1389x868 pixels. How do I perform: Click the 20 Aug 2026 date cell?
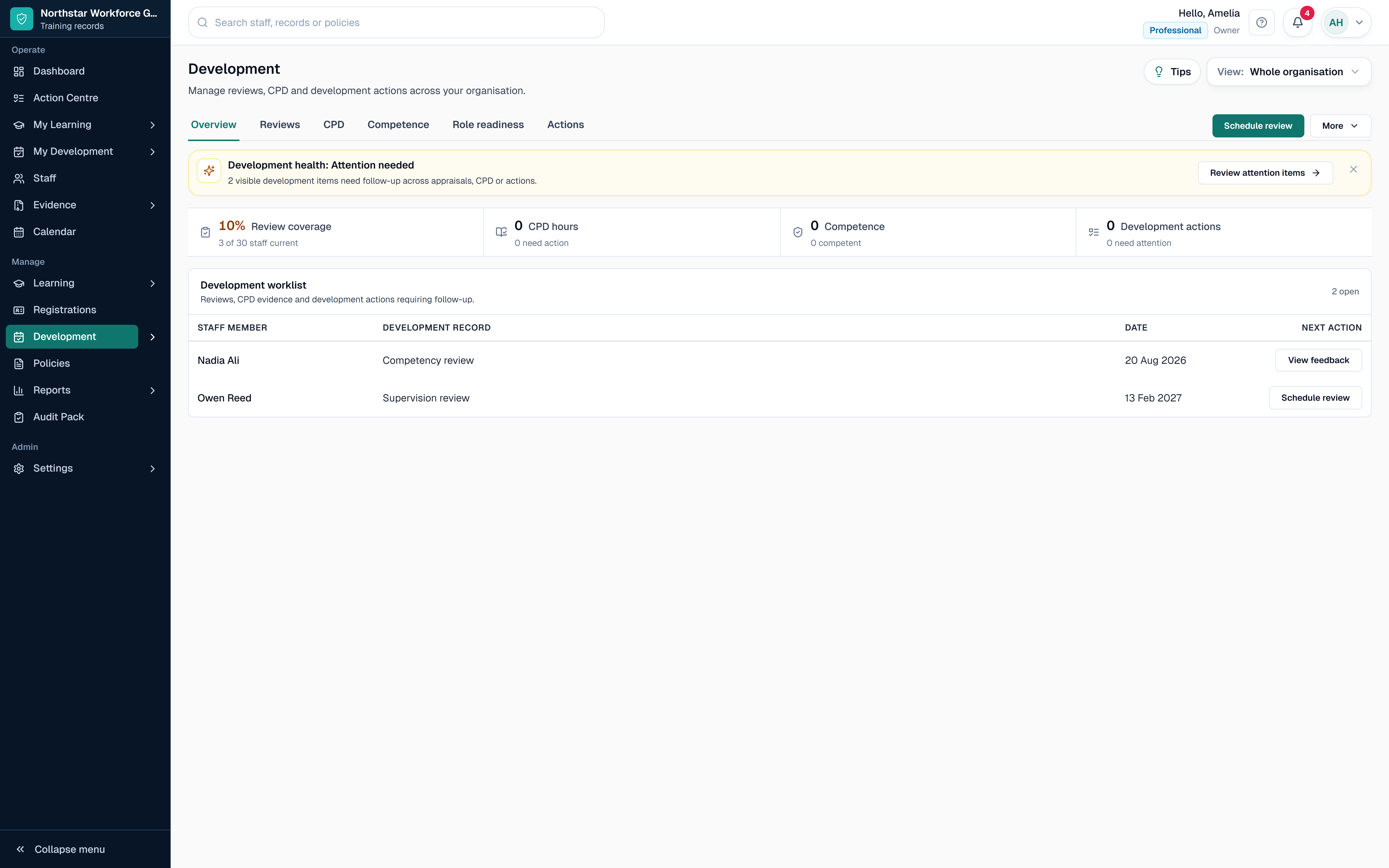1155,361
